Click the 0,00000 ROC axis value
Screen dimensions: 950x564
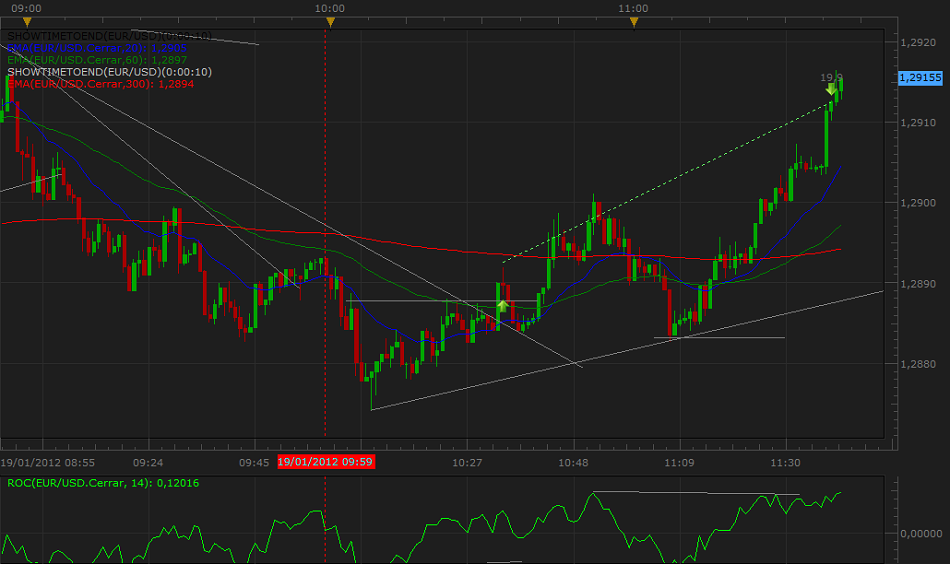(919, 534)
